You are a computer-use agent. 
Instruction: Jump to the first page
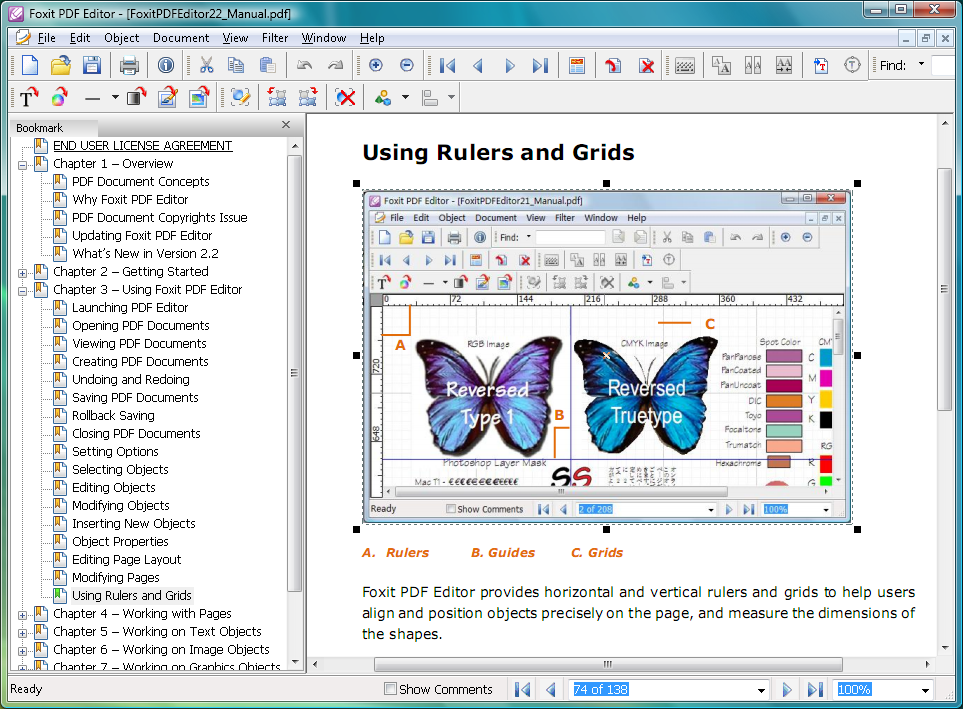(x=447, y=64)
